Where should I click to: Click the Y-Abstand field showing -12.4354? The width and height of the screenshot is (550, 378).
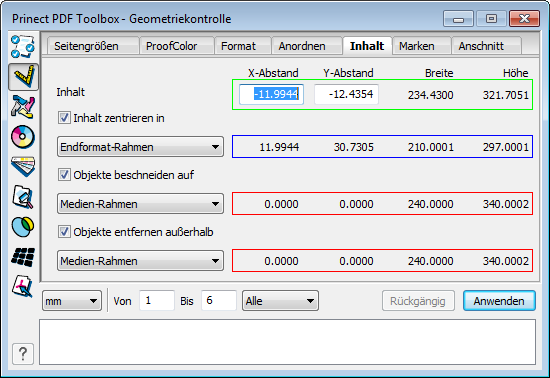click(x=347, y=94)
